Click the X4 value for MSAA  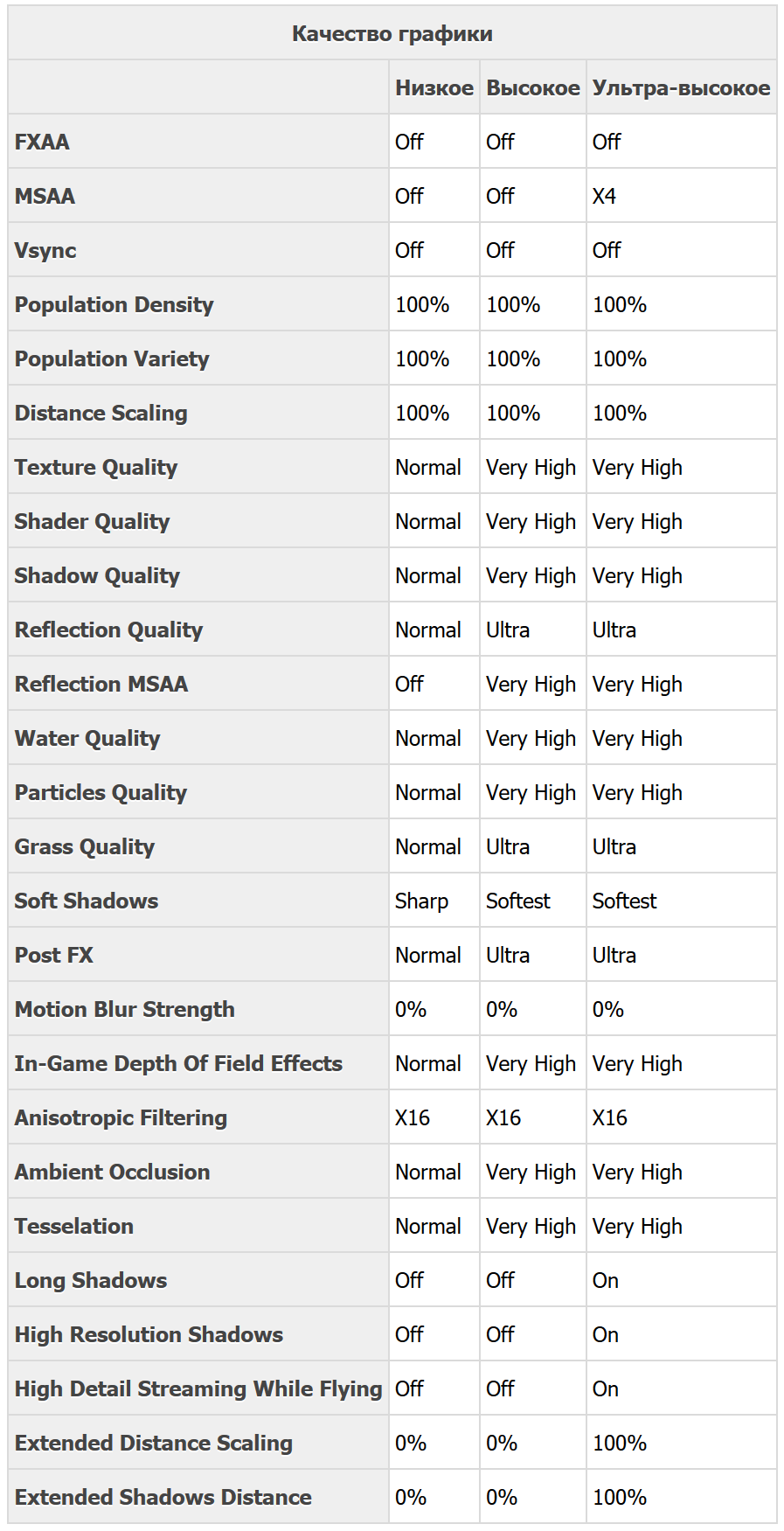click(x=604, y=196)
